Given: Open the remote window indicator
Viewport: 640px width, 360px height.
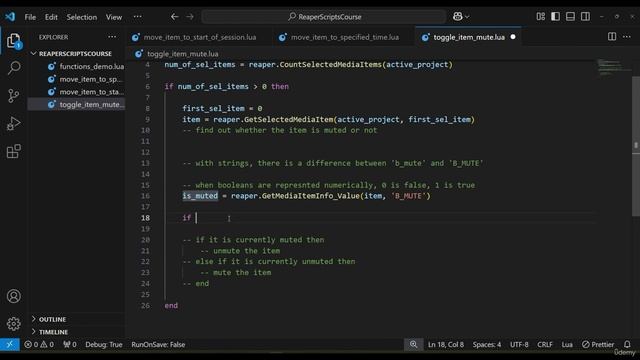Looking at the screenshot, I should click(9, 344).
